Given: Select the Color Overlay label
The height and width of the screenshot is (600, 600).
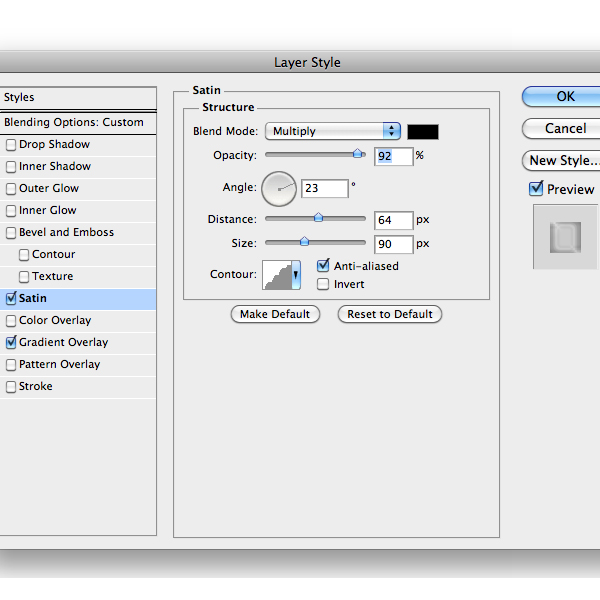Looking at the screenshot, I should [55, 320].
